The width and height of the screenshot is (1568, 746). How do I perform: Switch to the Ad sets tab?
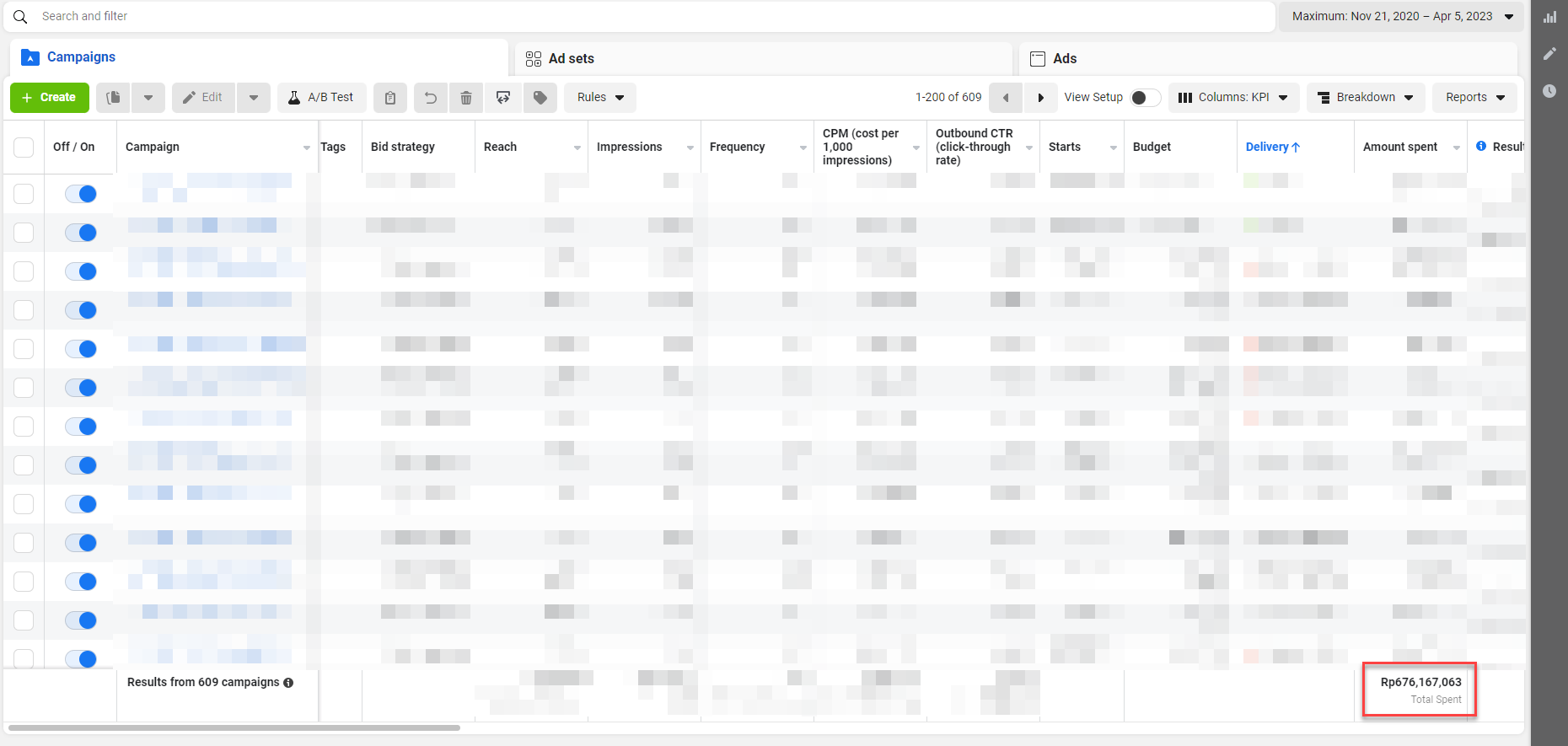(x=571, y=59)
